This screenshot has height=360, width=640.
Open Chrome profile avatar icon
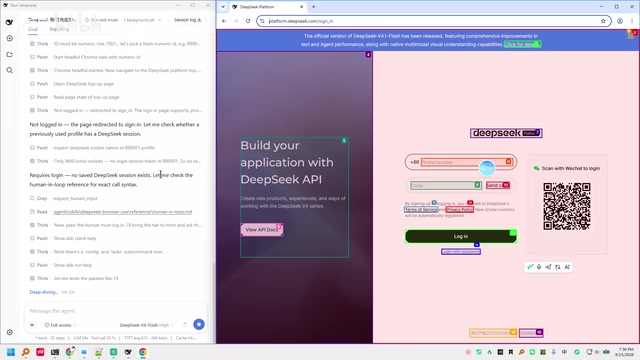point(620,21)
